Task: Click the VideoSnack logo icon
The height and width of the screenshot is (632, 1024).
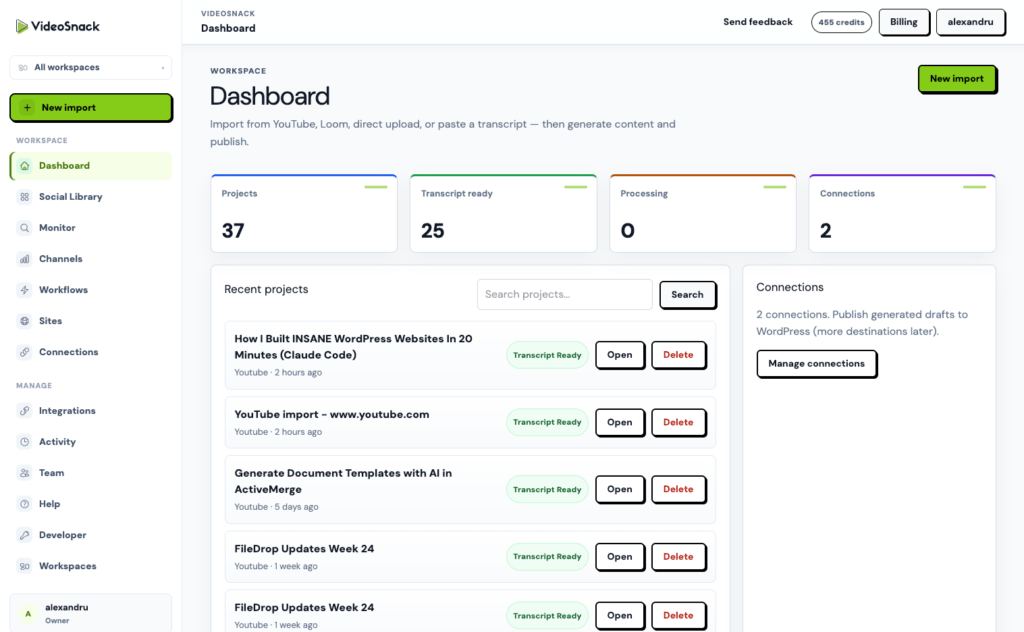Action: coord(22,26)
